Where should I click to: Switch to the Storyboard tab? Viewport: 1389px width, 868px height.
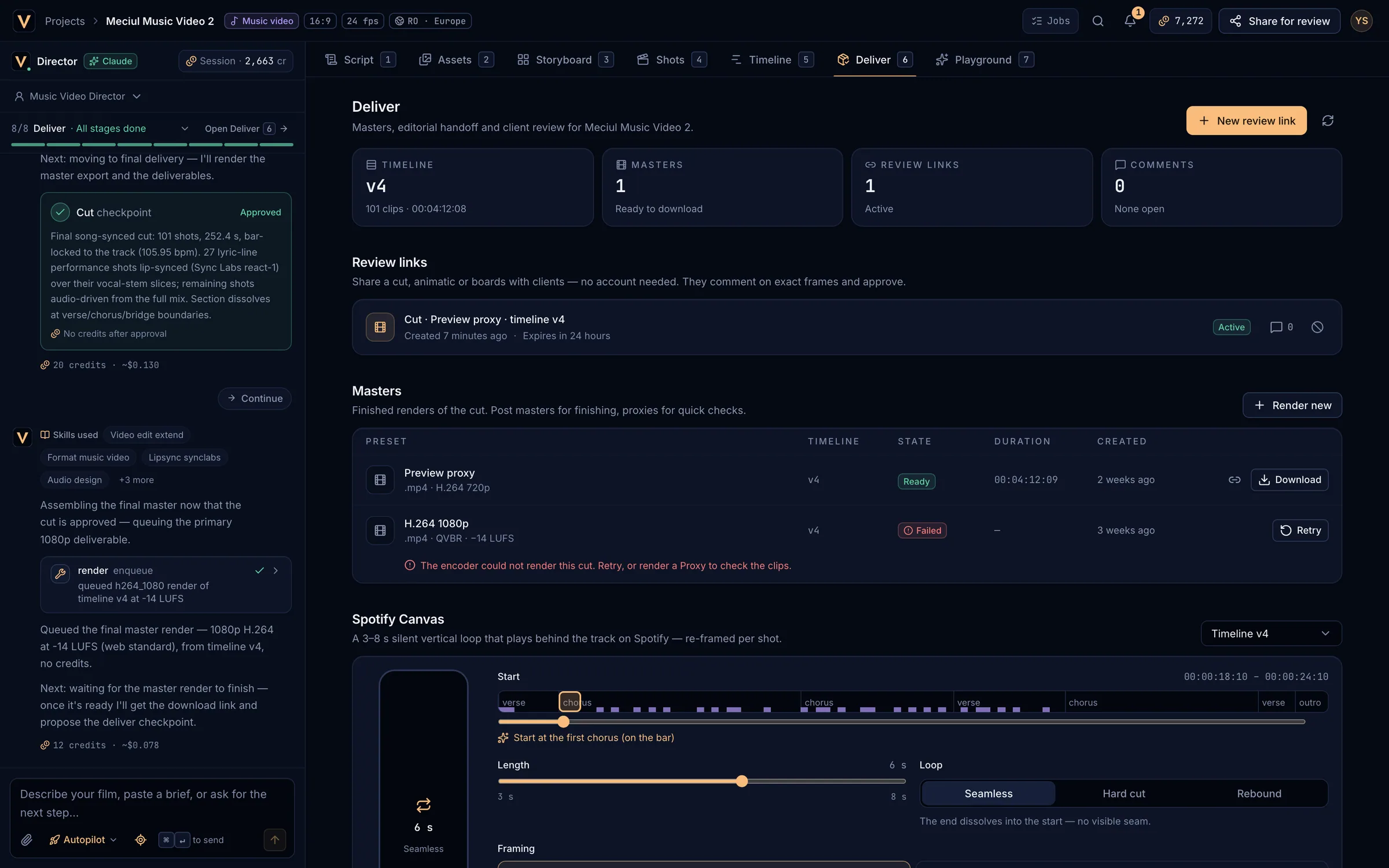coord(565,60)
